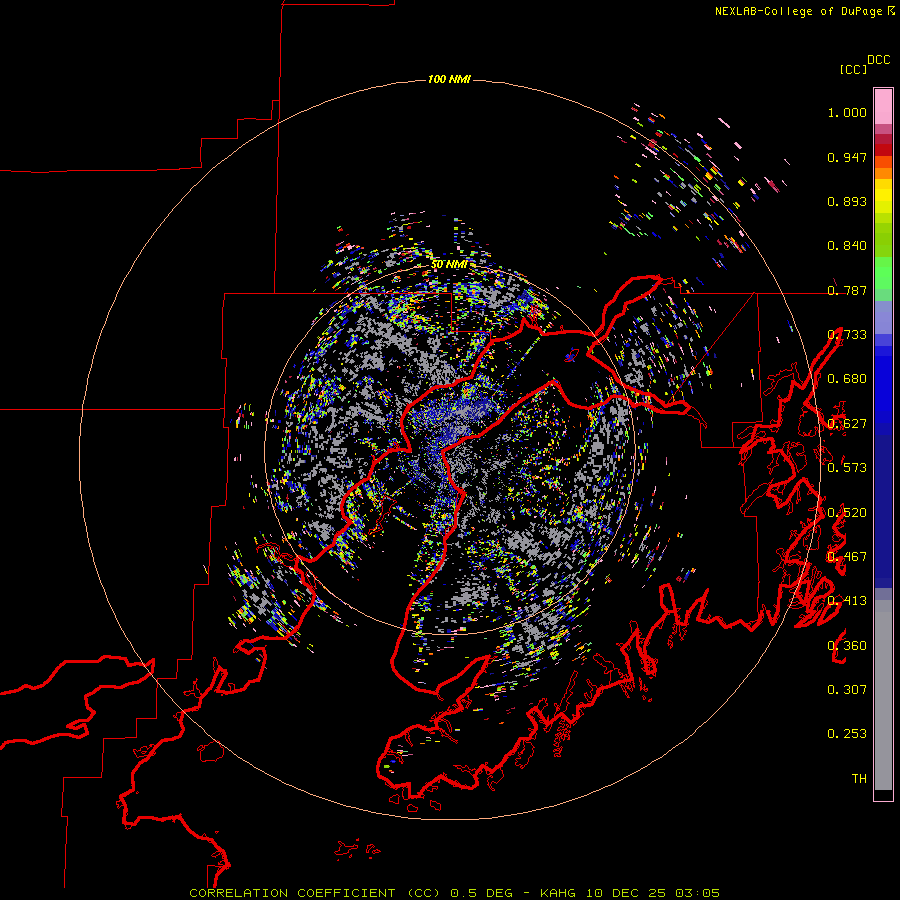This screenshot has height=900, width=900.
Task: Select the 0.787 value on the color scale
Action: 847,290
